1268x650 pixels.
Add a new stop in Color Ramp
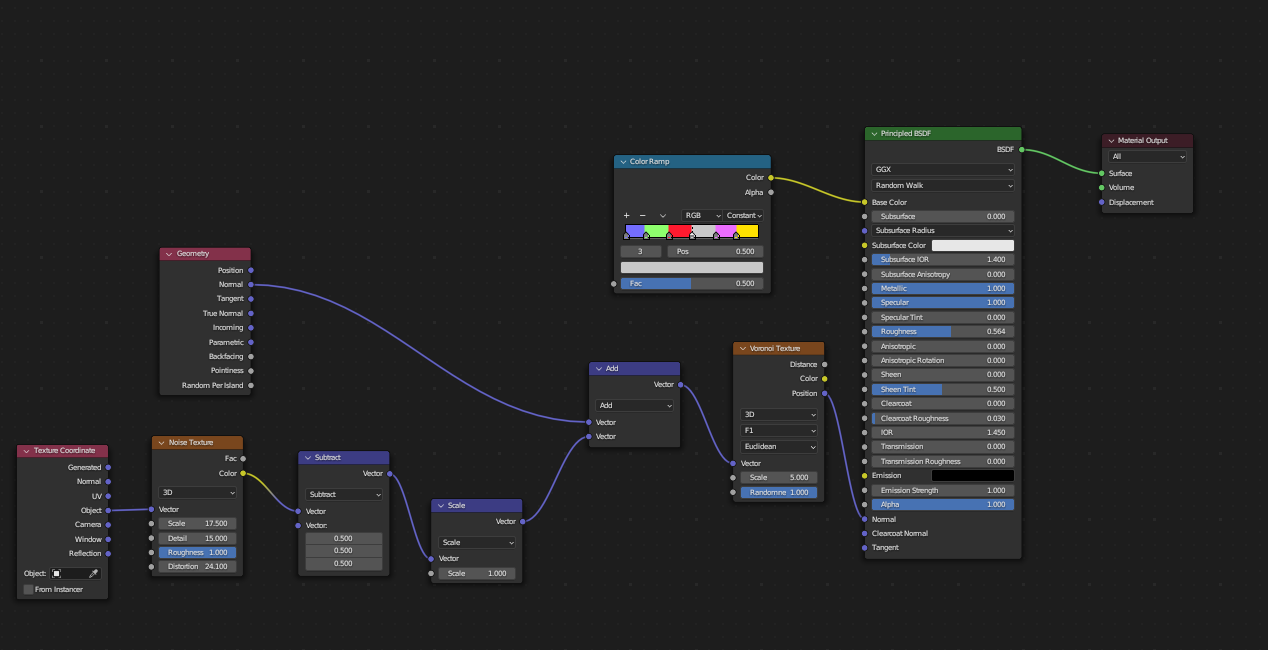(x=627, y=215)
